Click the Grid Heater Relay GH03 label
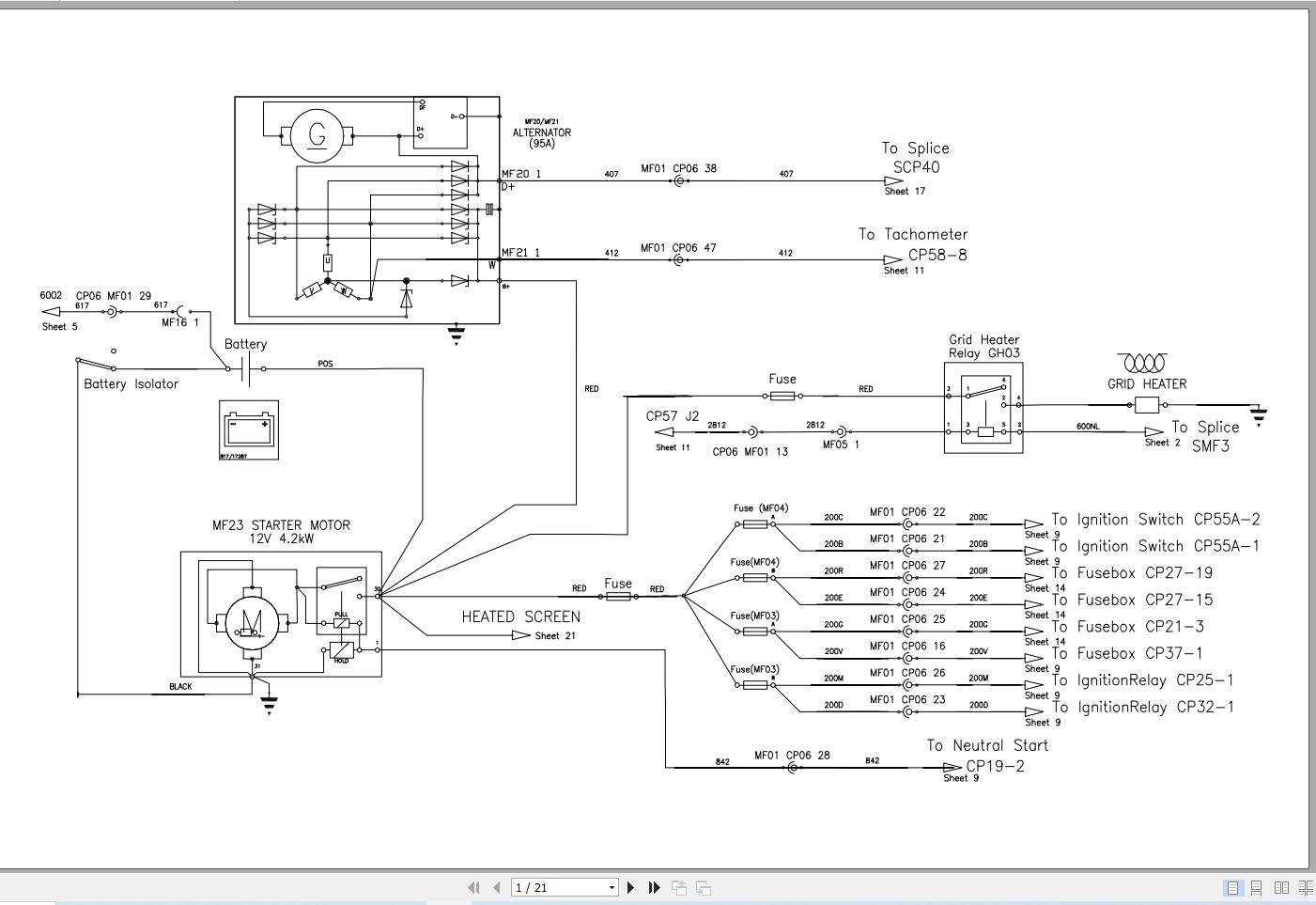1316x905 pixels. 983,346
